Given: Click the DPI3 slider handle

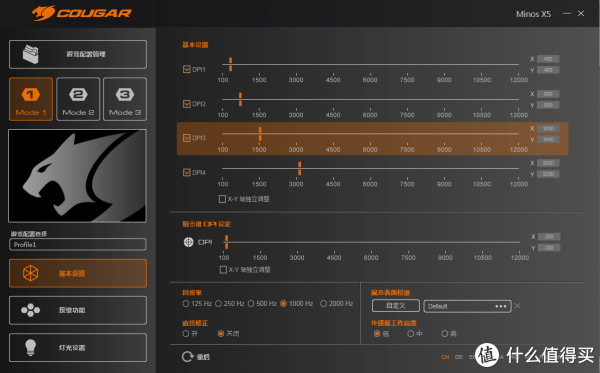Looking at the screenshot, I should (260, 134).
